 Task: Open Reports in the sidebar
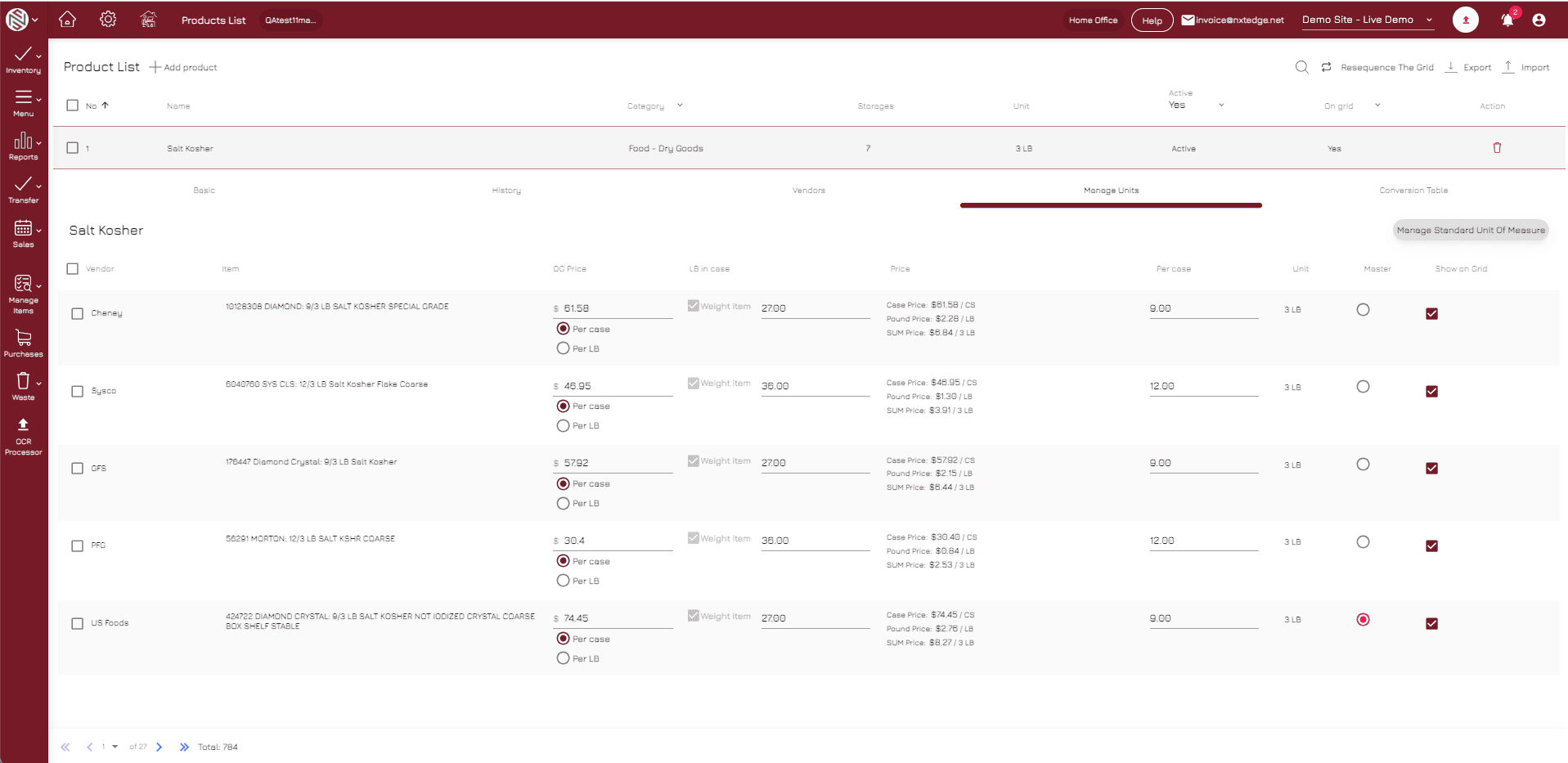coord(23,146)
